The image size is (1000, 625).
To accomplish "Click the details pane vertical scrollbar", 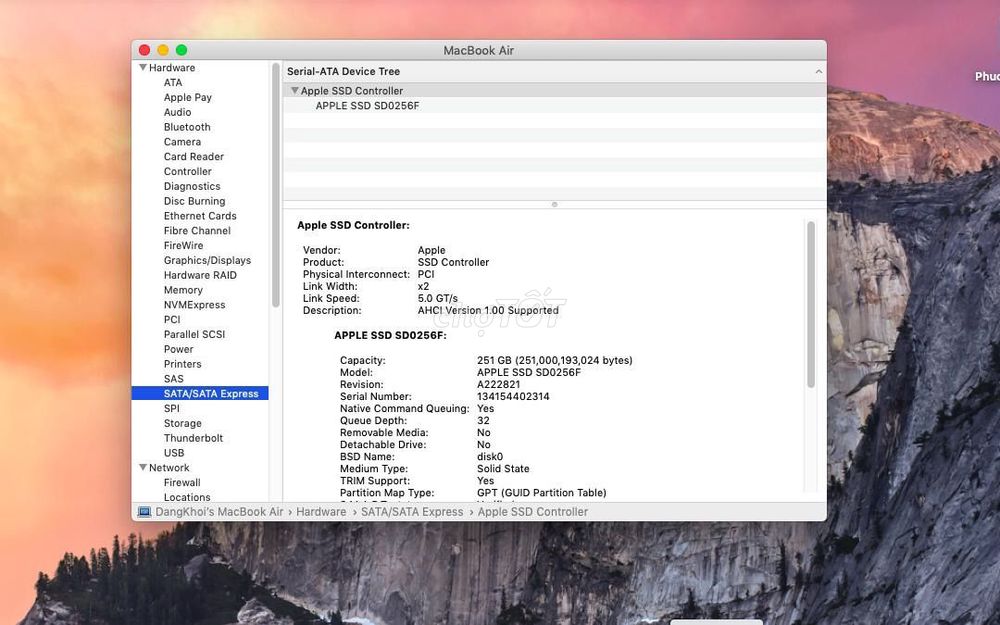I will 811,304.
